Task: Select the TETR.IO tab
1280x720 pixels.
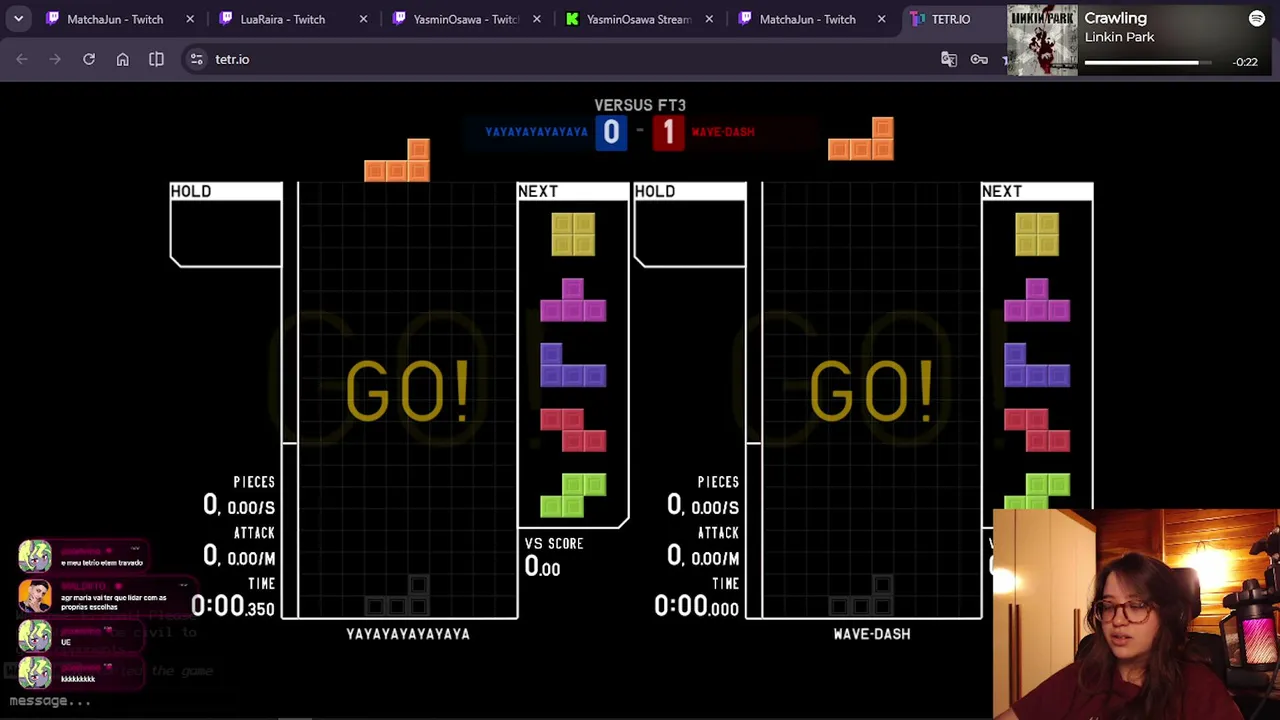Action: coord(951,19)
